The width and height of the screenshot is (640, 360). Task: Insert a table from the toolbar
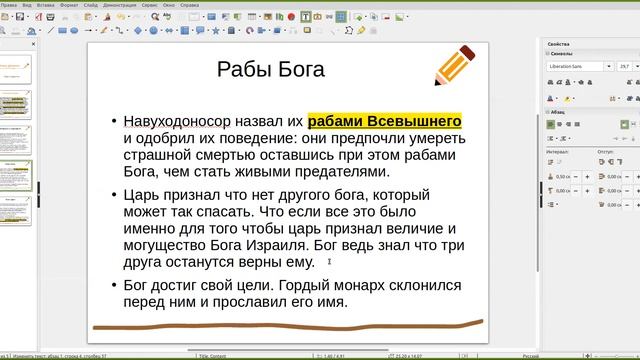252,17
